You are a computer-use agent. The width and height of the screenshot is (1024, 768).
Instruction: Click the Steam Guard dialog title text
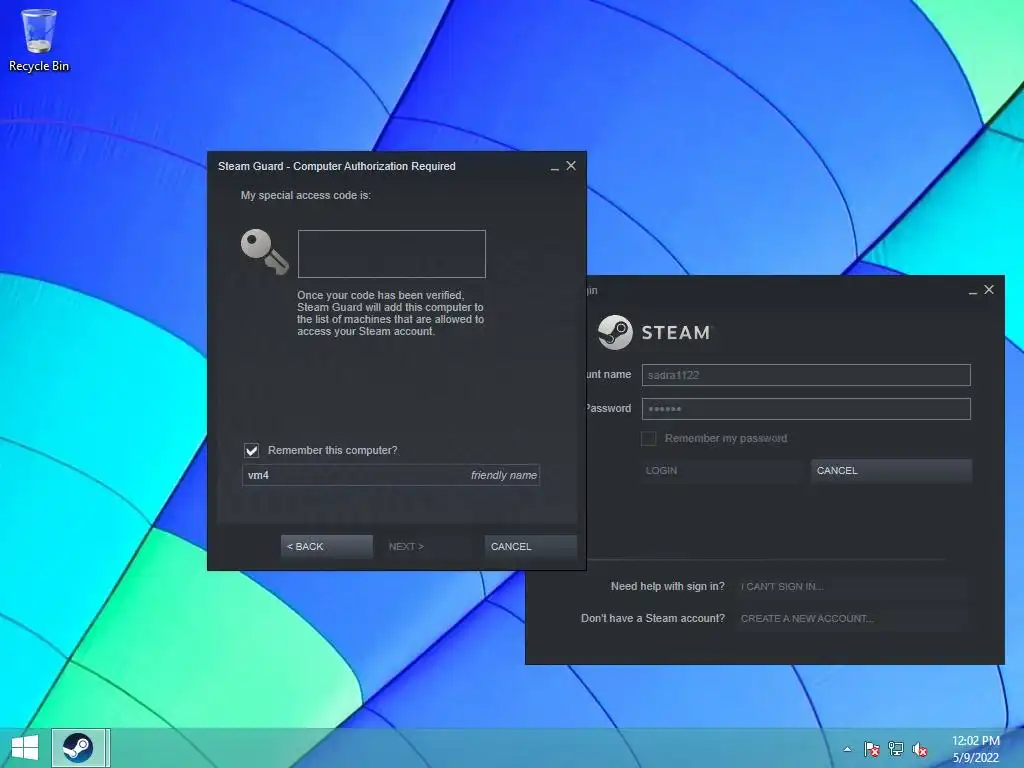336,166
